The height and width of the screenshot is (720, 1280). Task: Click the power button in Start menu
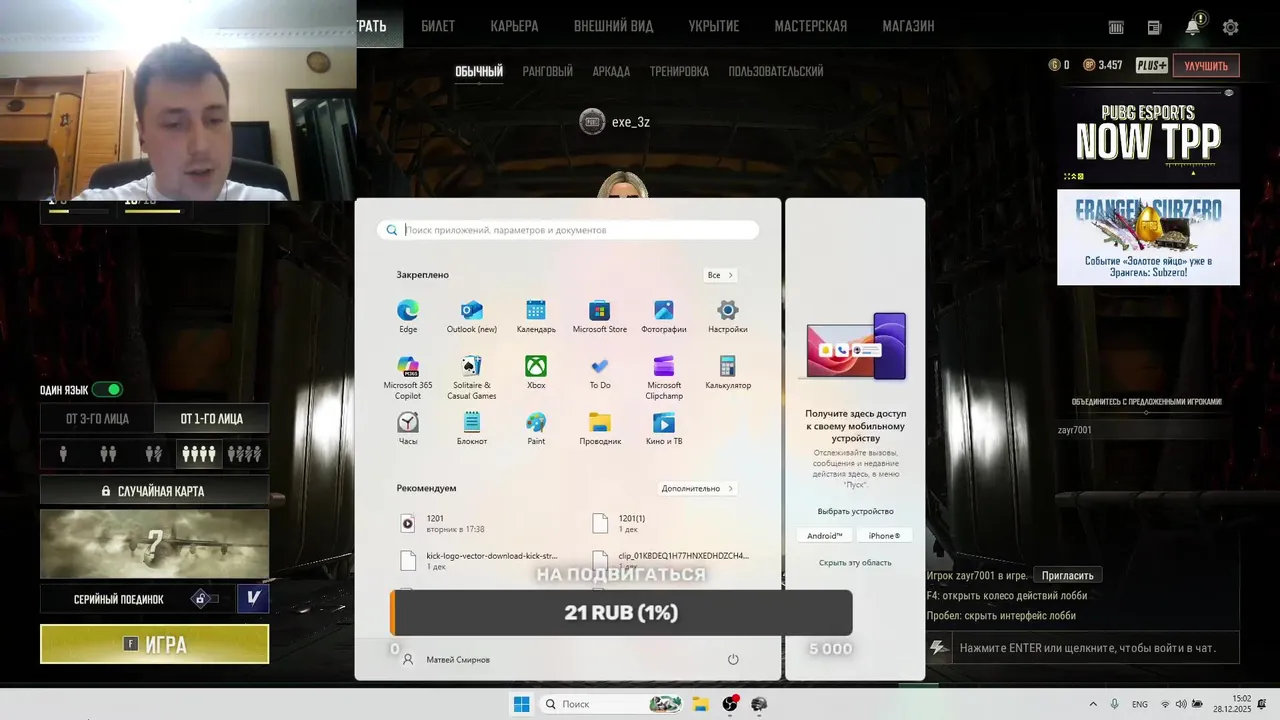pyautogui.click(x=733, y=659)
